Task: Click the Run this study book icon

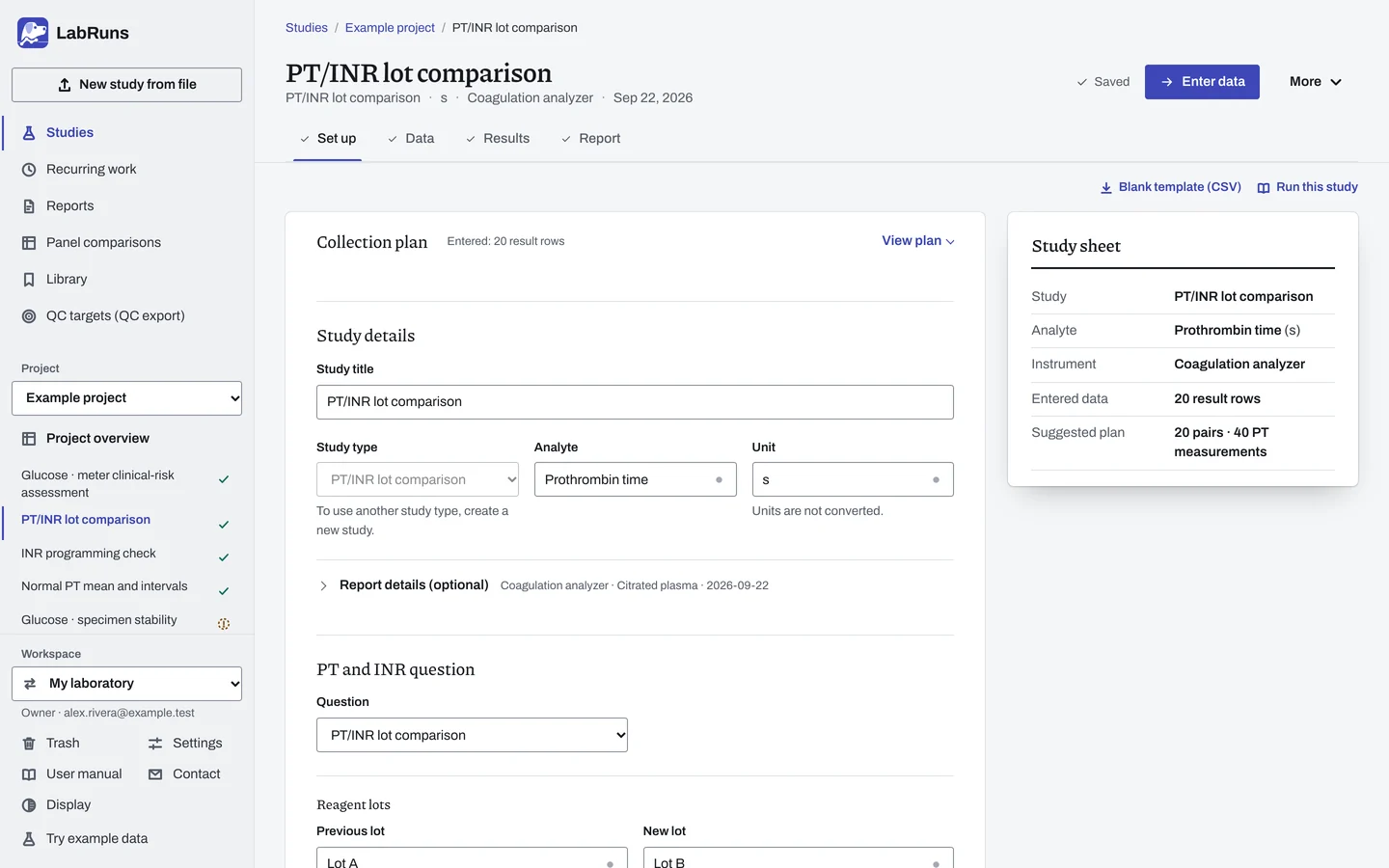Action: tap(1264, 188)
